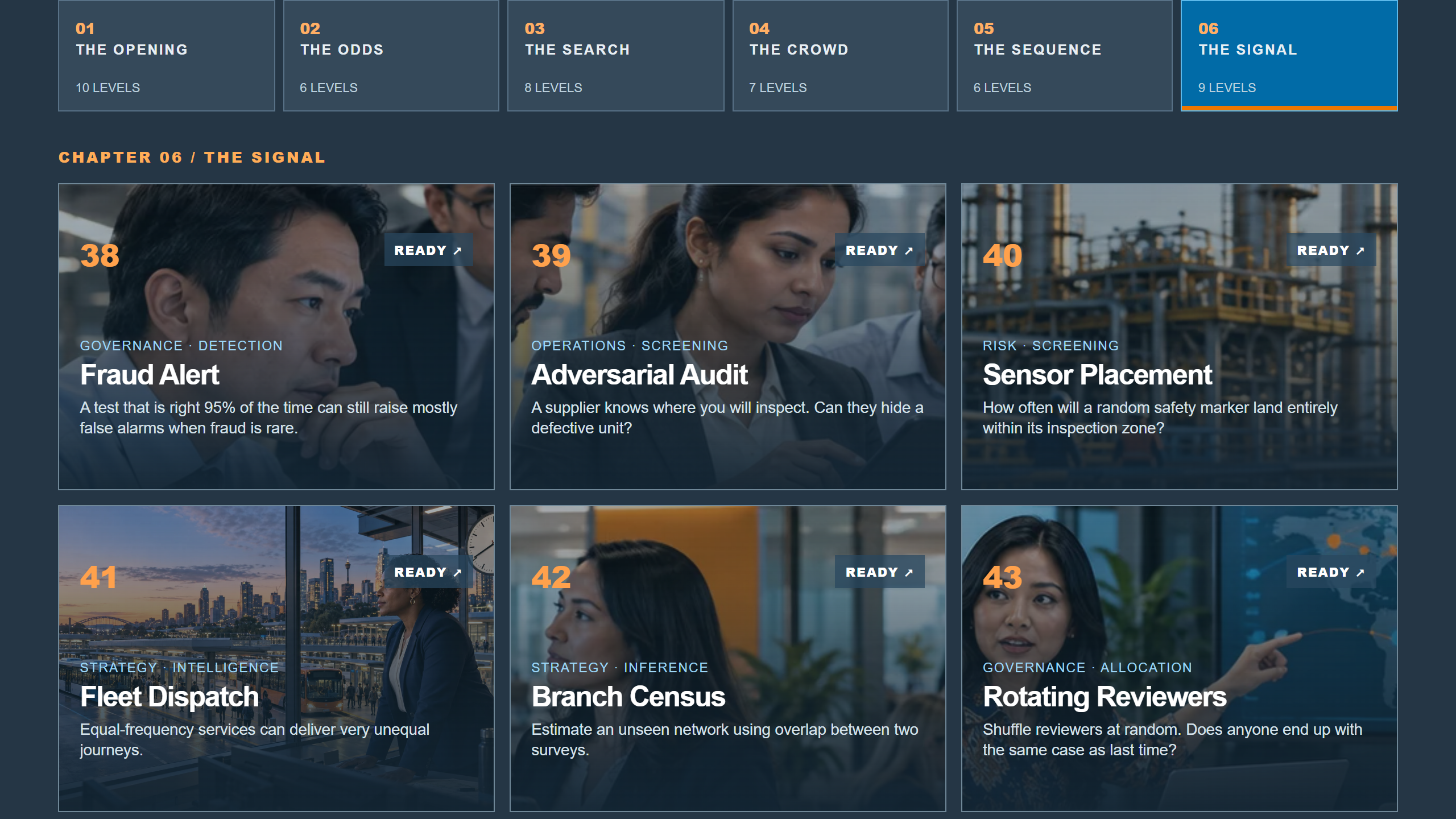Click level number 39

[551, 255]
